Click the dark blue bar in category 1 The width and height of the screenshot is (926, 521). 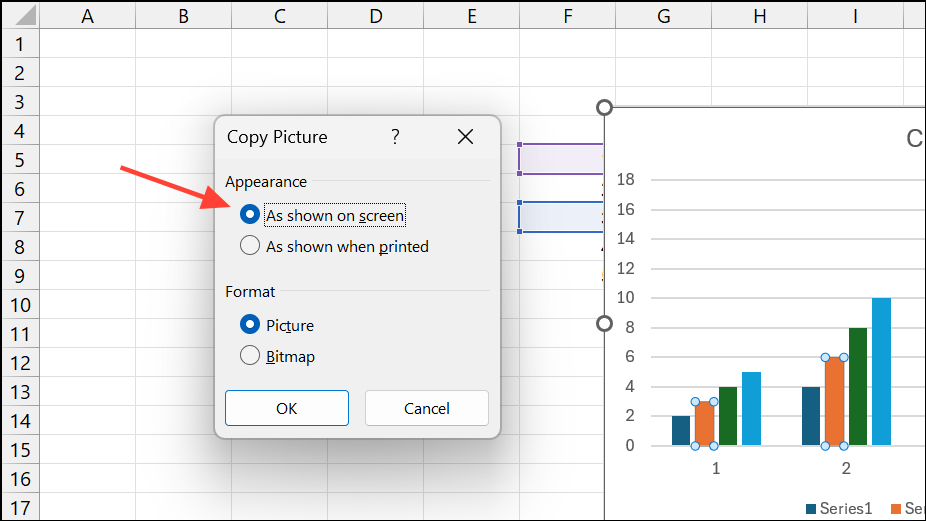[681, 430]
